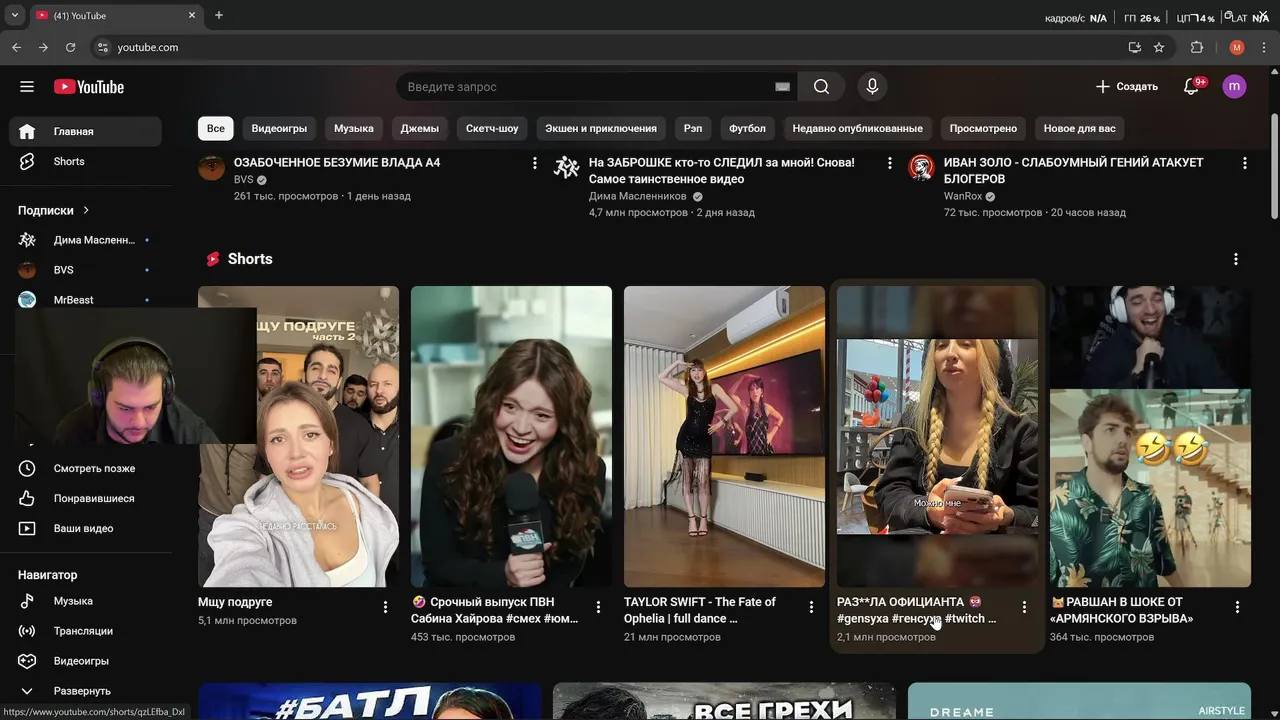Screen dimensions: 1280x720
Task: Open Понравившиеся playlist
Action: point(85,498)
